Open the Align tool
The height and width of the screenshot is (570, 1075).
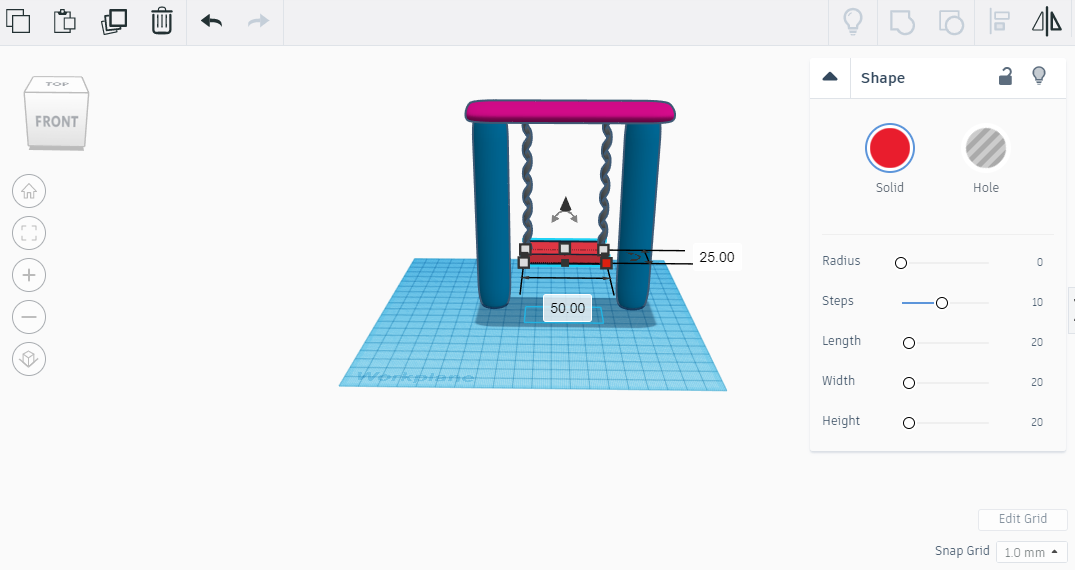coord(1000,22)
